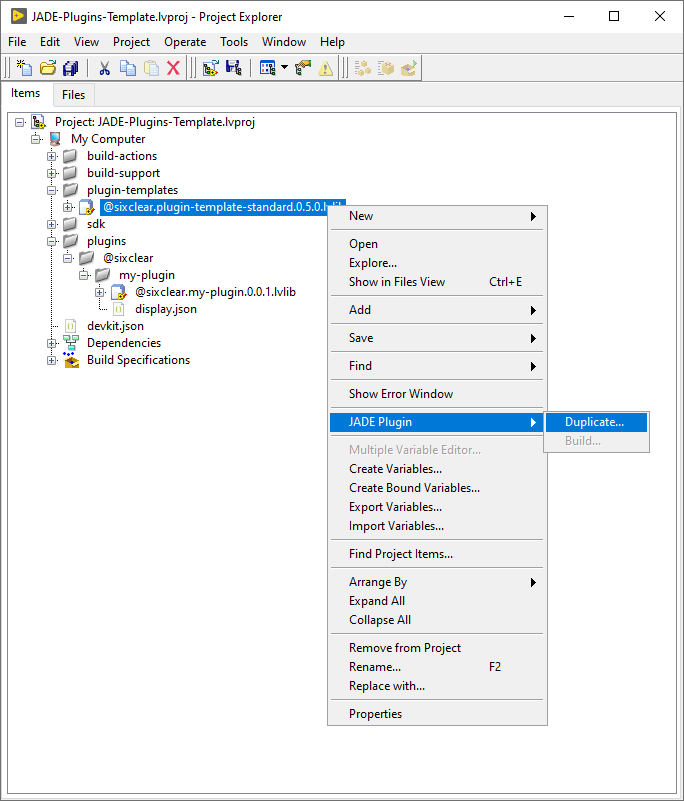Open the Tools menu
Image resolution: width=684 pixels, height=801 pixels.
click(x=234, y=42)
